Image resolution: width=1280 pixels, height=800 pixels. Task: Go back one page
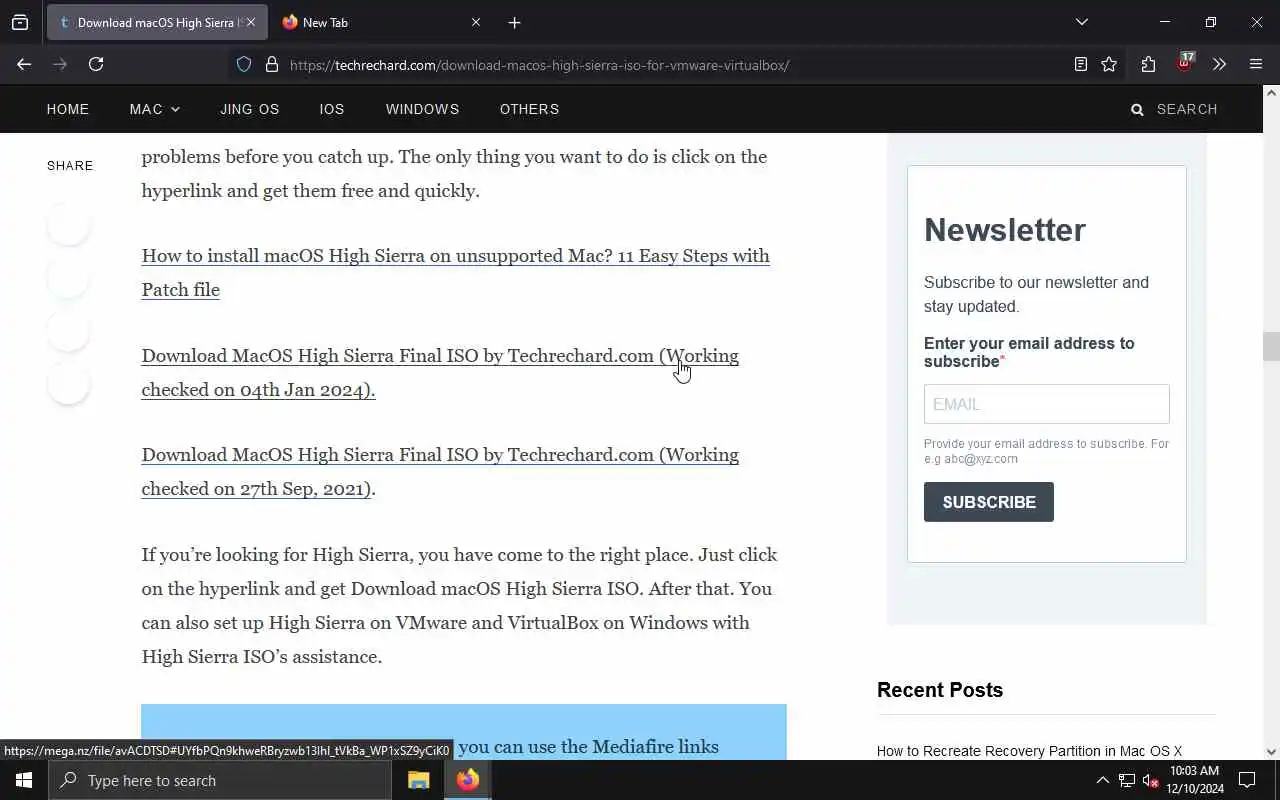(x=24, y=64)
